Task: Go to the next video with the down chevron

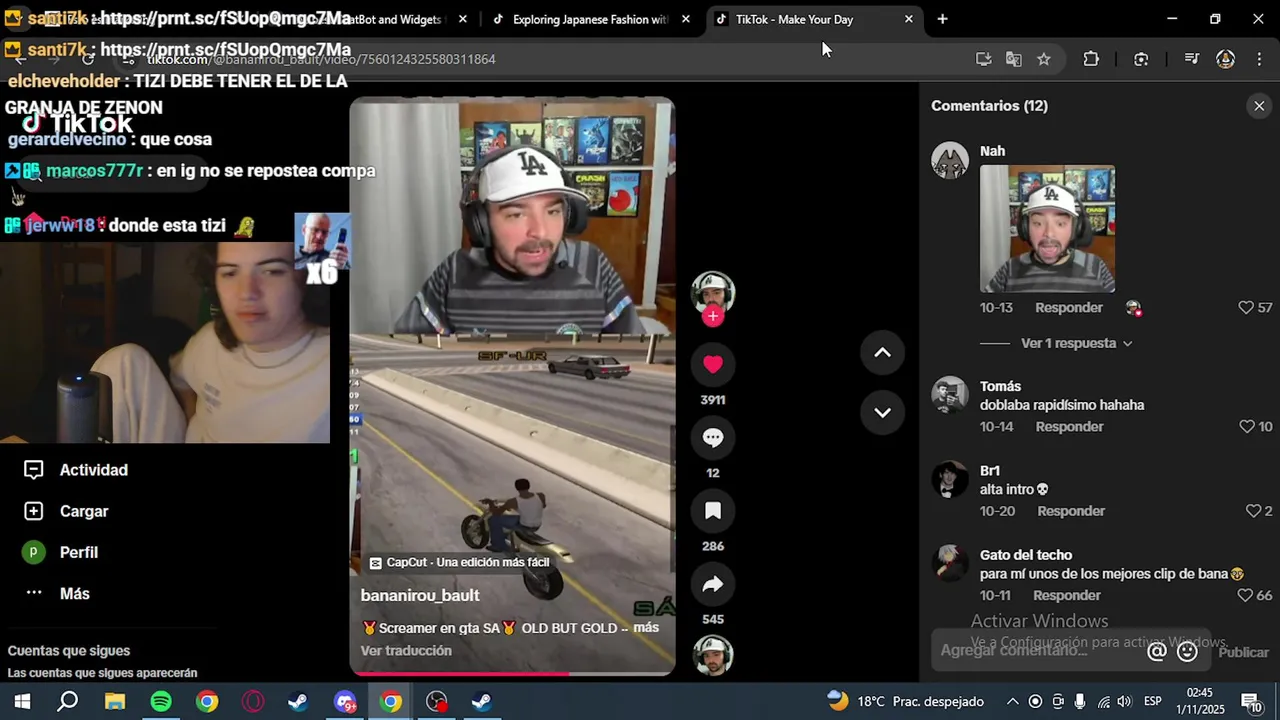Action: (882, 412)
